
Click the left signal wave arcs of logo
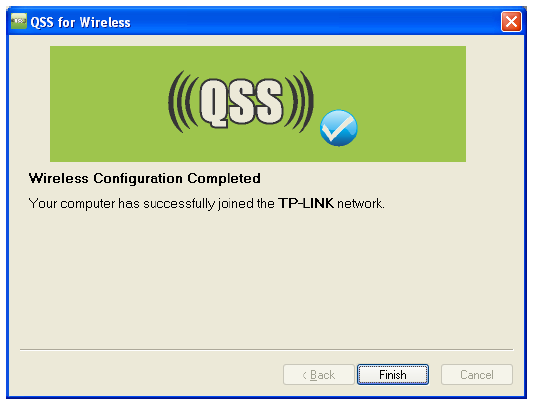coord(183,102)
